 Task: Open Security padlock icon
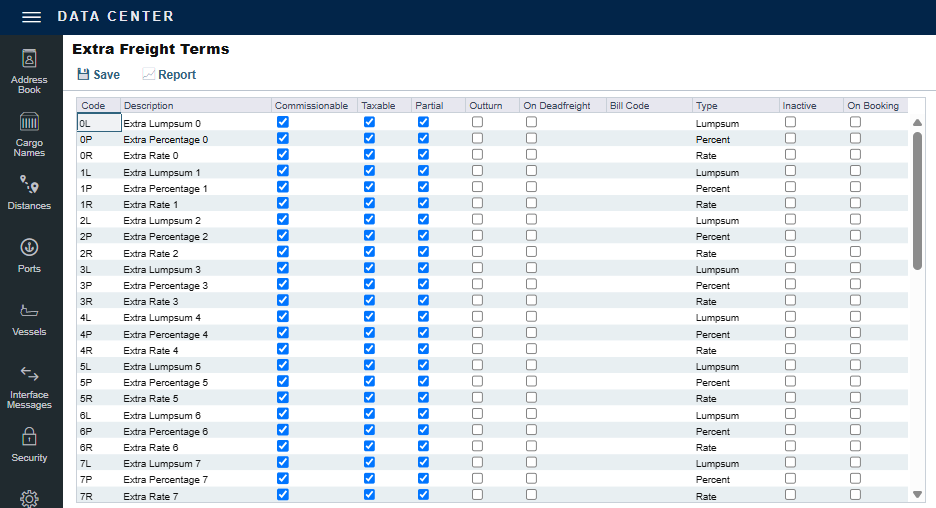[x=29, y=437]
